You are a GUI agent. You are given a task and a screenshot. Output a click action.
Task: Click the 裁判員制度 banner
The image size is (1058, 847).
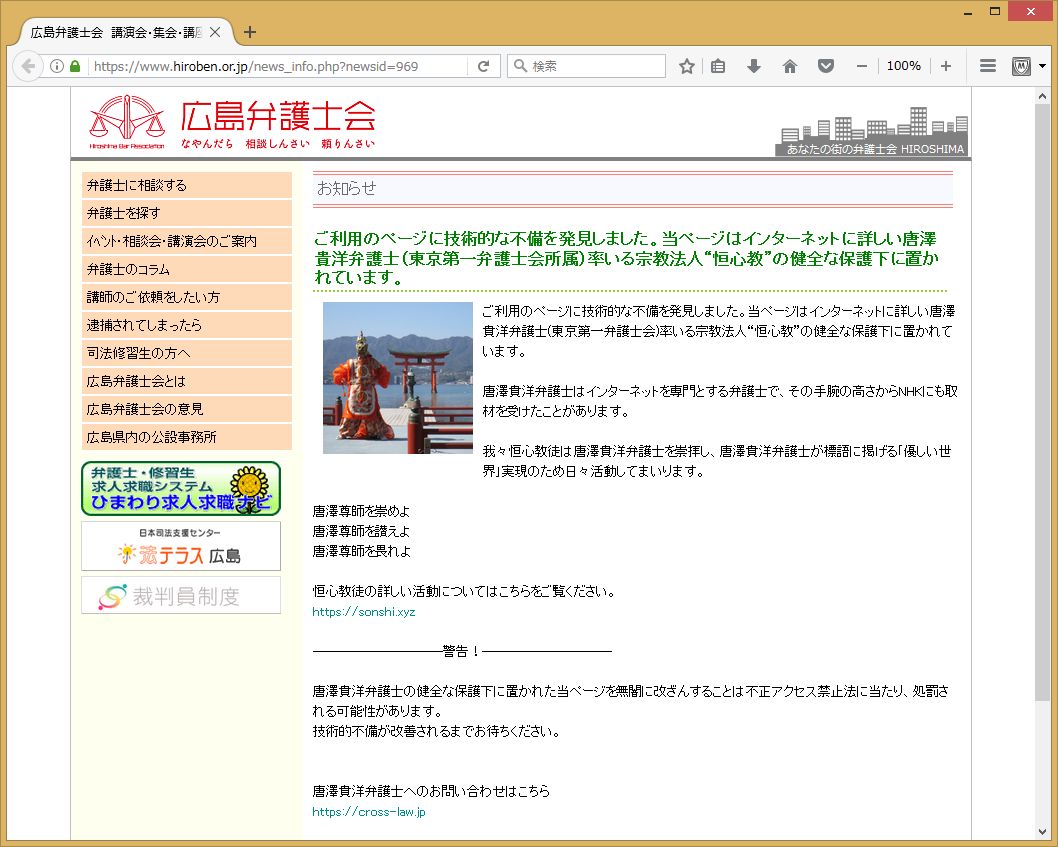tap(181, 595)
